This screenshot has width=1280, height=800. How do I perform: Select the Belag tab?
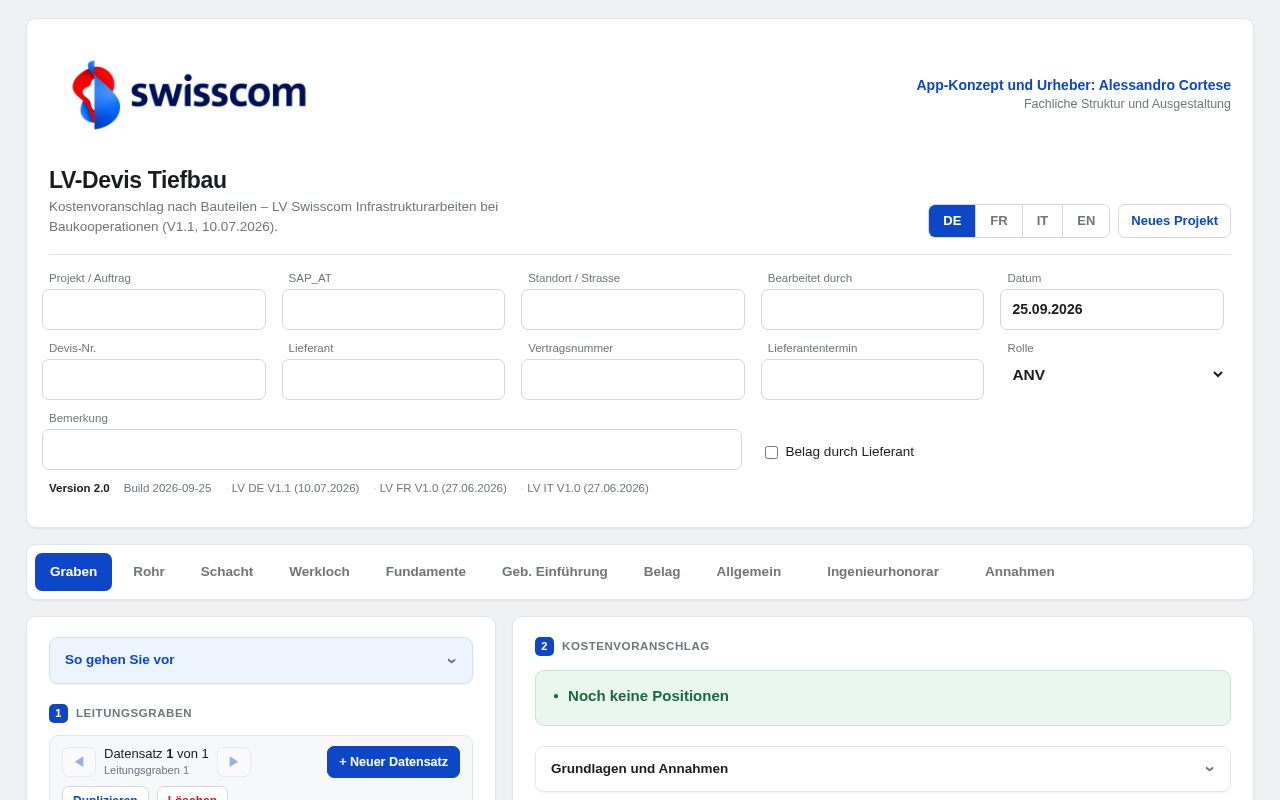tap(662, 572)
